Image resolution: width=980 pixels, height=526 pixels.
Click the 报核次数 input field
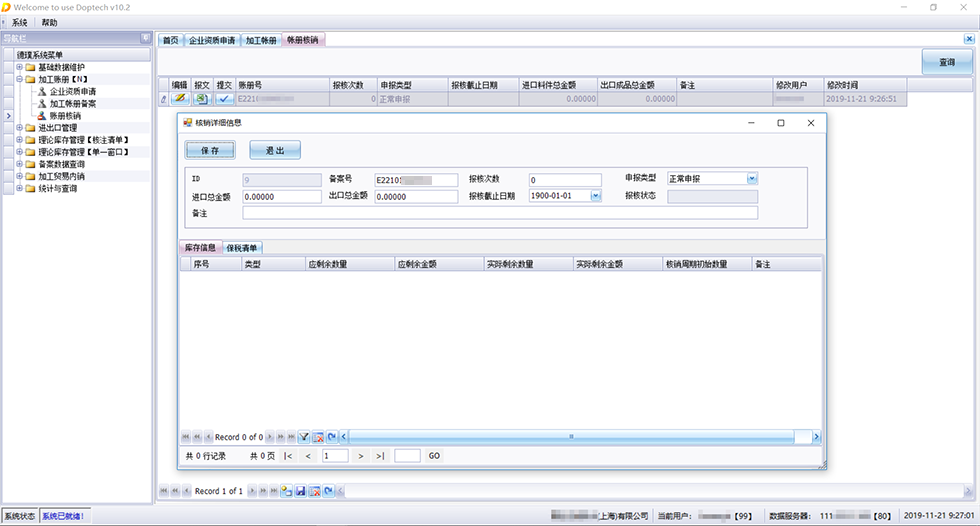[x=565, y=180]
